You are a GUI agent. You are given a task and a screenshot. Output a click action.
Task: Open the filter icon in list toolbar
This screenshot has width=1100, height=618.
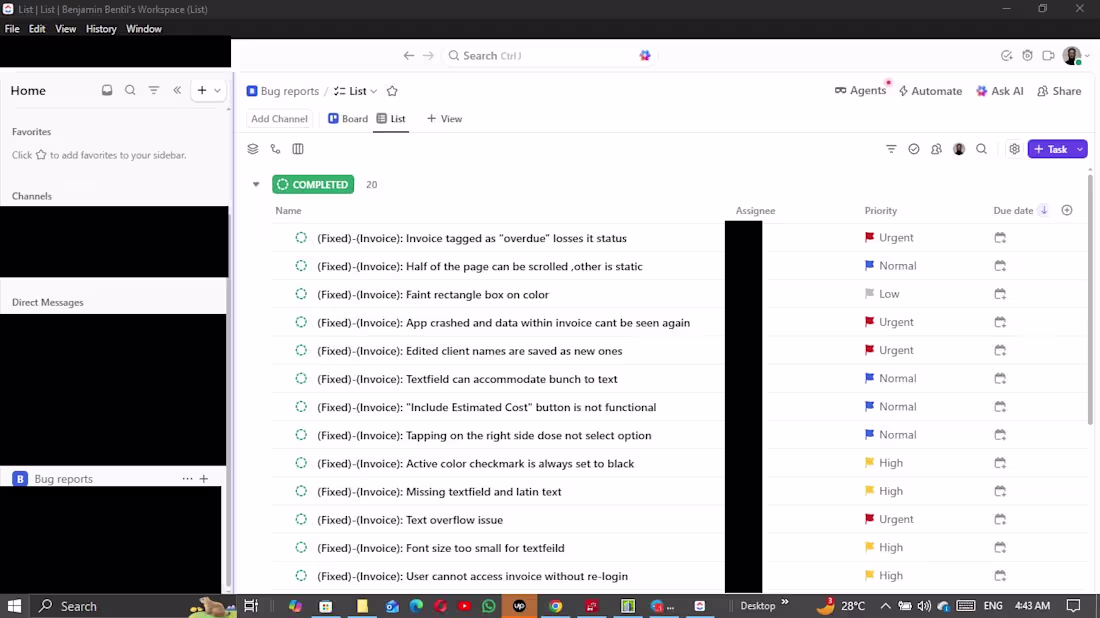tap(891, 149)
